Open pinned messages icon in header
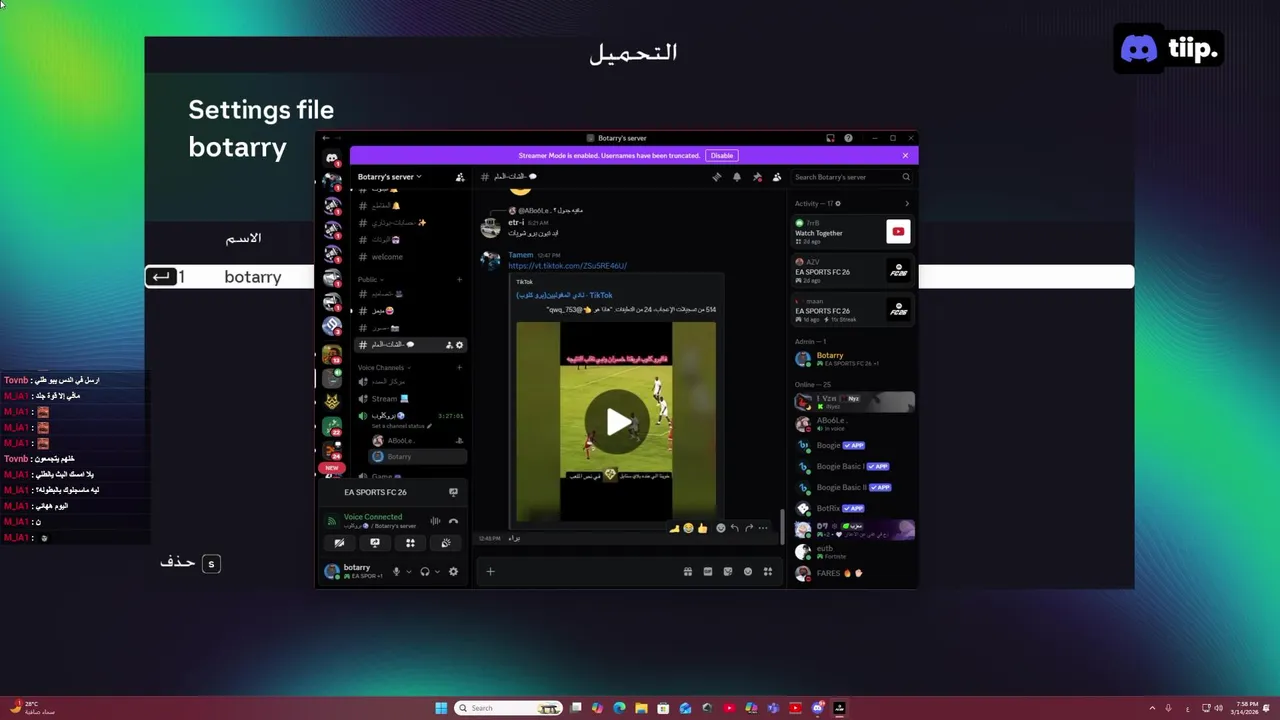 (x=757, y=177)
